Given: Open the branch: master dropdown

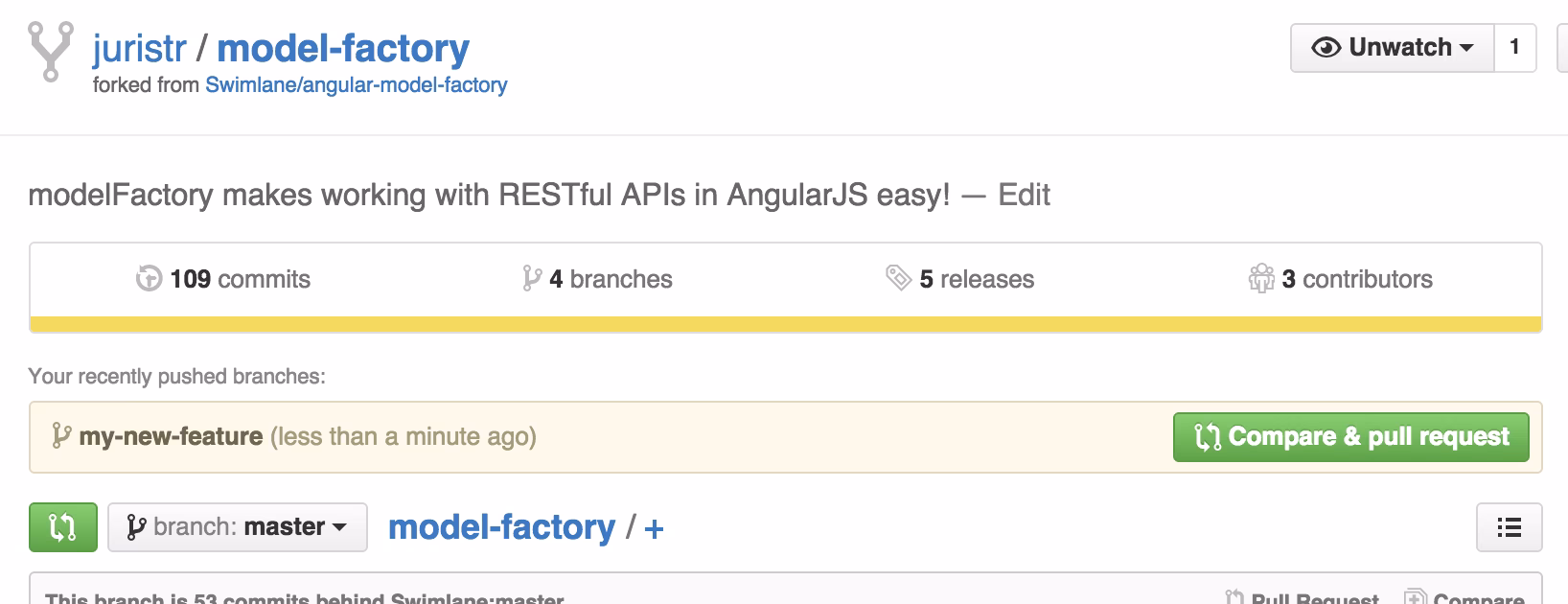Looking at the screenshot, I should point(238,527).
